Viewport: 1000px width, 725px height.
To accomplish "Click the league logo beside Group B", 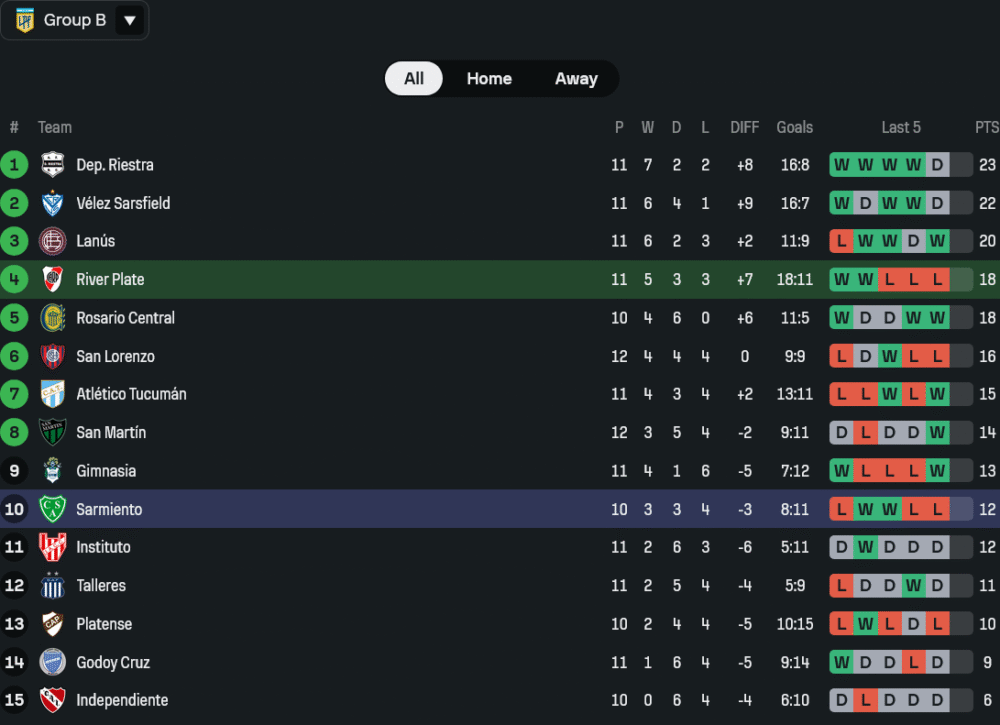I will click(25, 20).
